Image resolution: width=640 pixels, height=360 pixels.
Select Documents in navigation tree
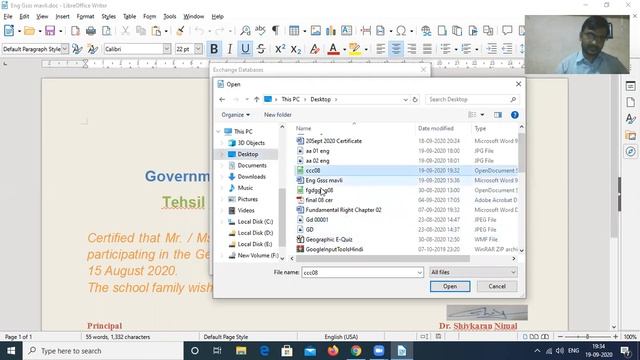(252, 165)
